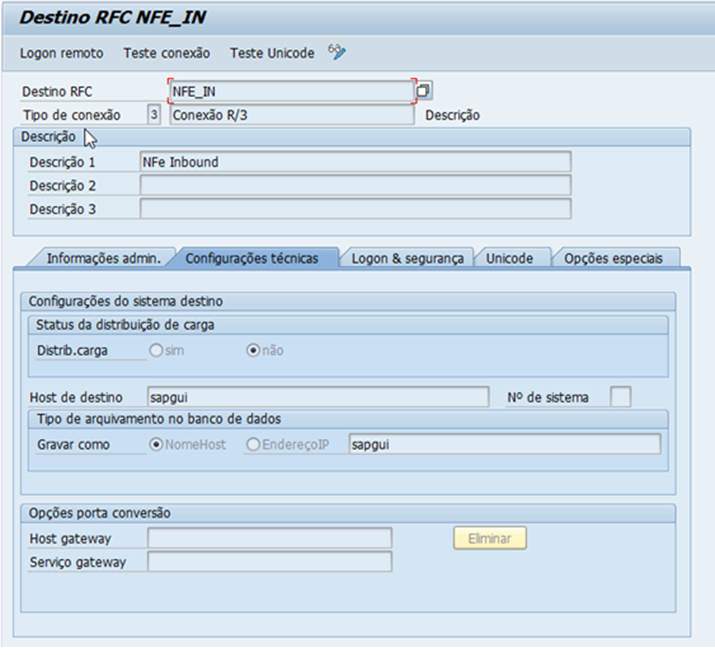This screenshot has width=715, height=655.
Task: Click the Configurações do sistema destino header
Action: [x=348, y=302]
